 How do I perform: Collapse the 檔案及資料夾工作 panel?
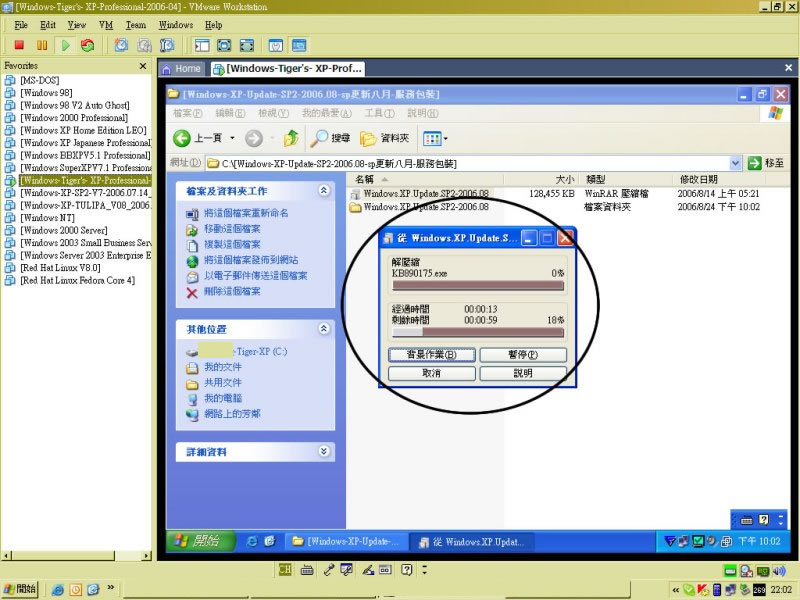324,190
